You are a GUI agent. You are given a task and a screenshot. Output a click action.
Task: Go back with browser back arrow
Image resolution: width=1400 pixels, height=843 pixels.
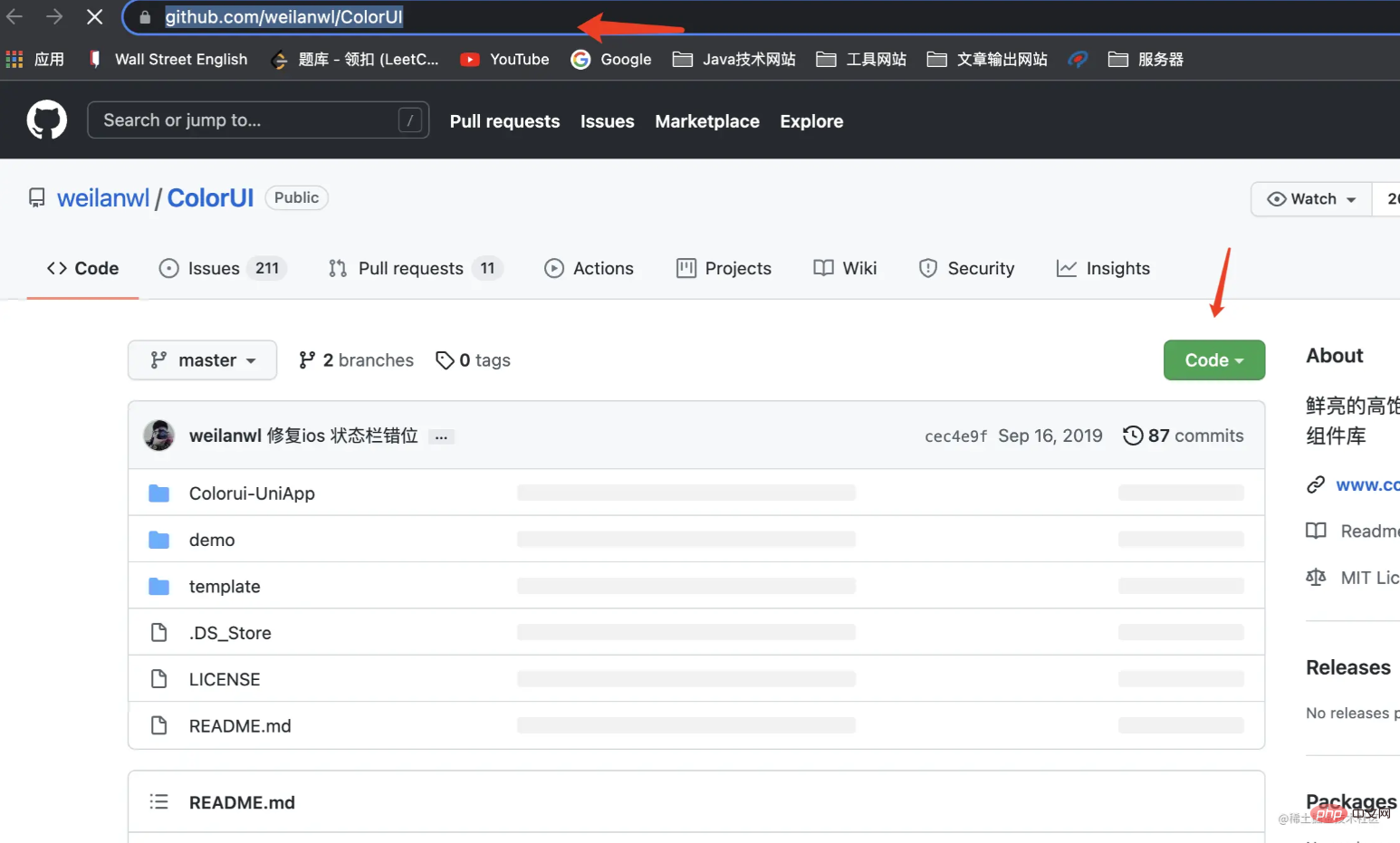pyautogui.click(x=14, y=16)
